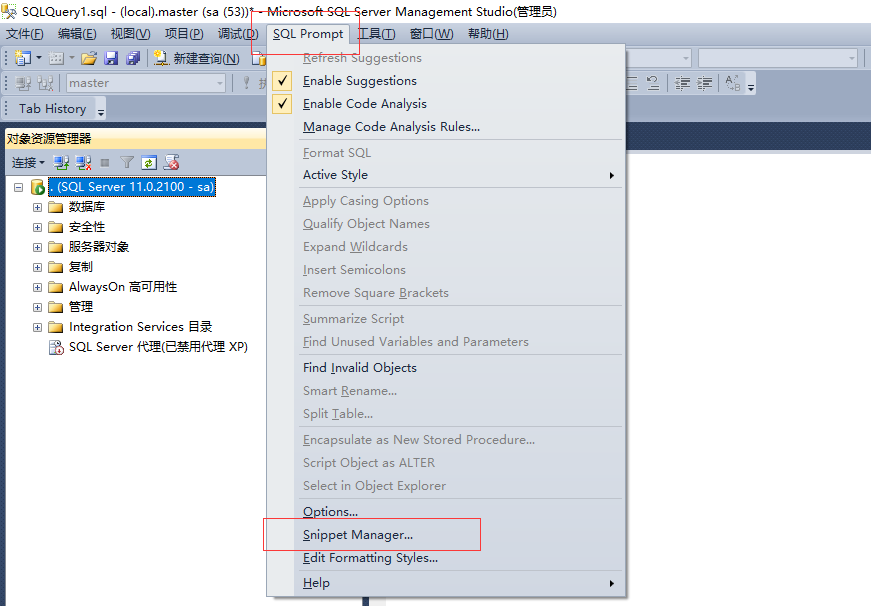The image size is (871, 606).
Task: Open Tab History toolbar overflow options
Action: [x=101, y=111]
